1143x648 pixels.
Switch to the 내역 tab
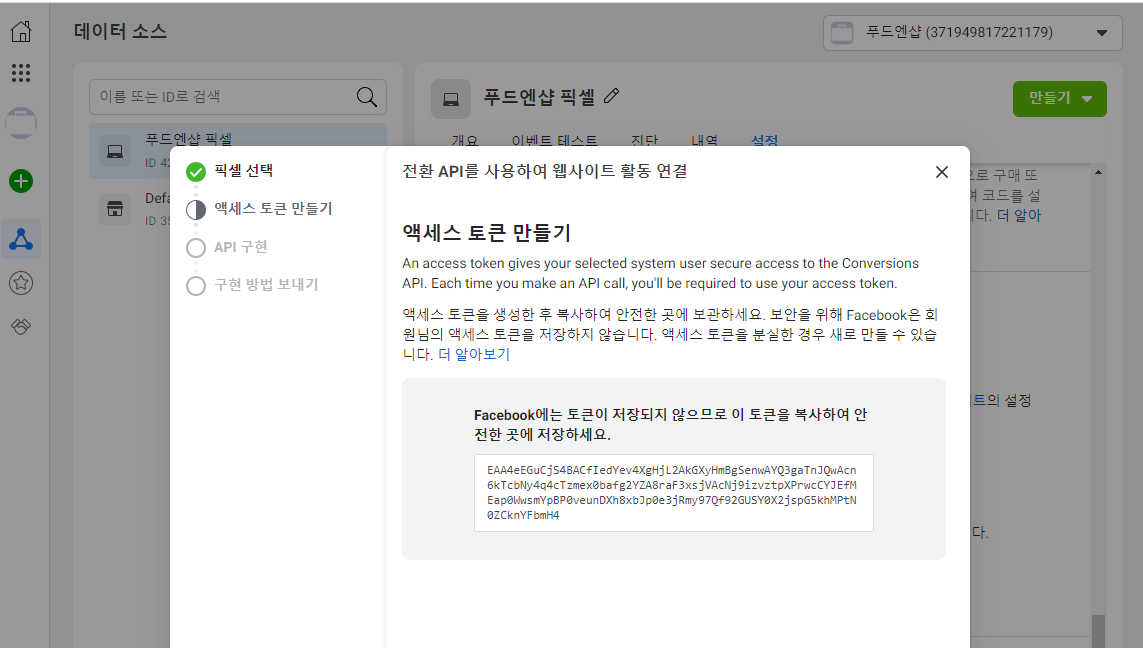coord(704,141)
